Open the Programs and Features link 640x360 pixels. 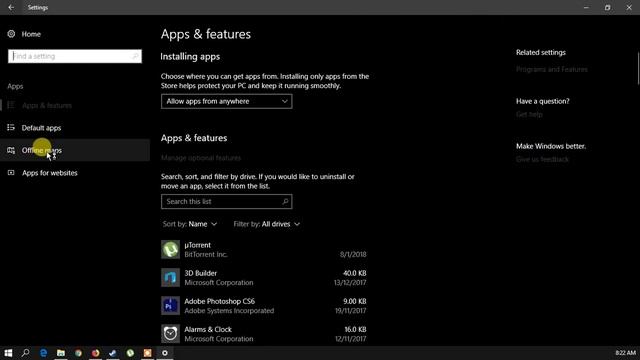(551, 69)
